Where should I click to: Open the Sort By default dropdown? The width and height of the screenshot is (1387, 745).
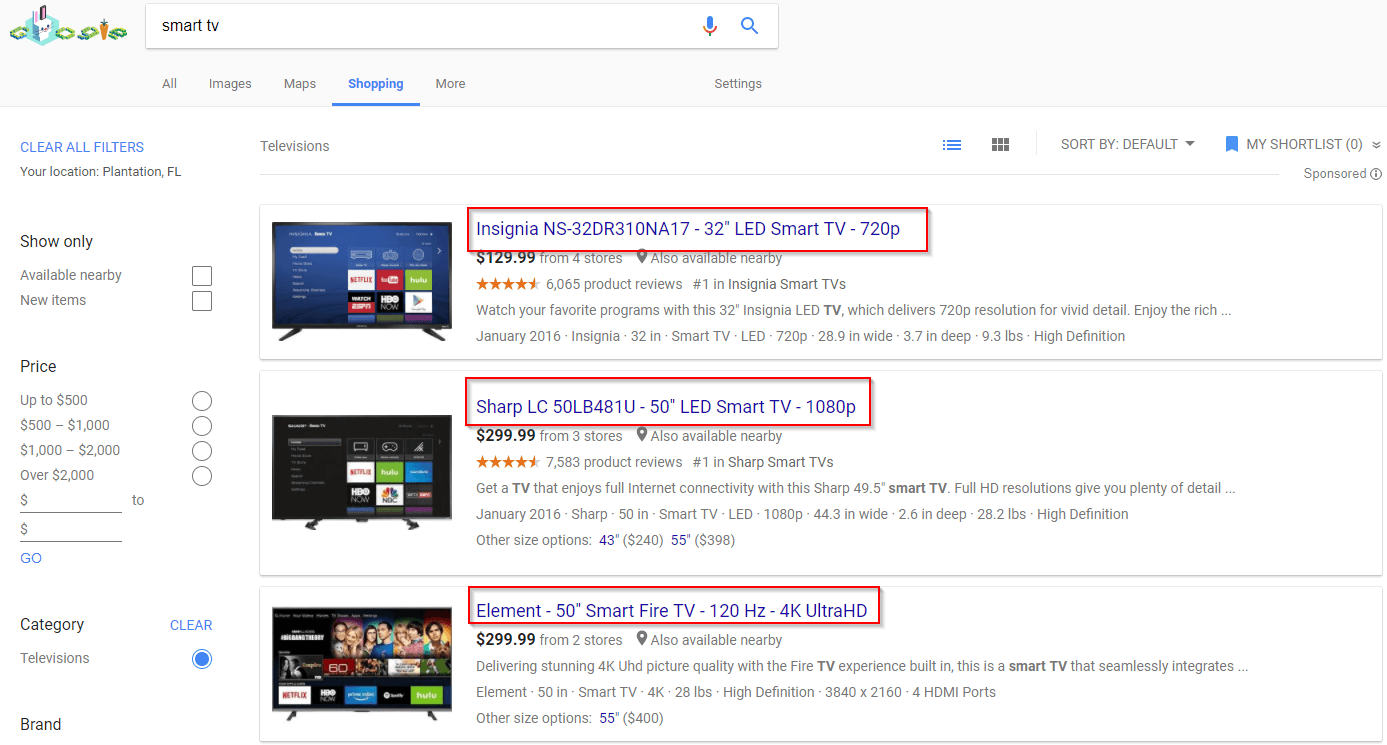click(x=1128, y=144)
